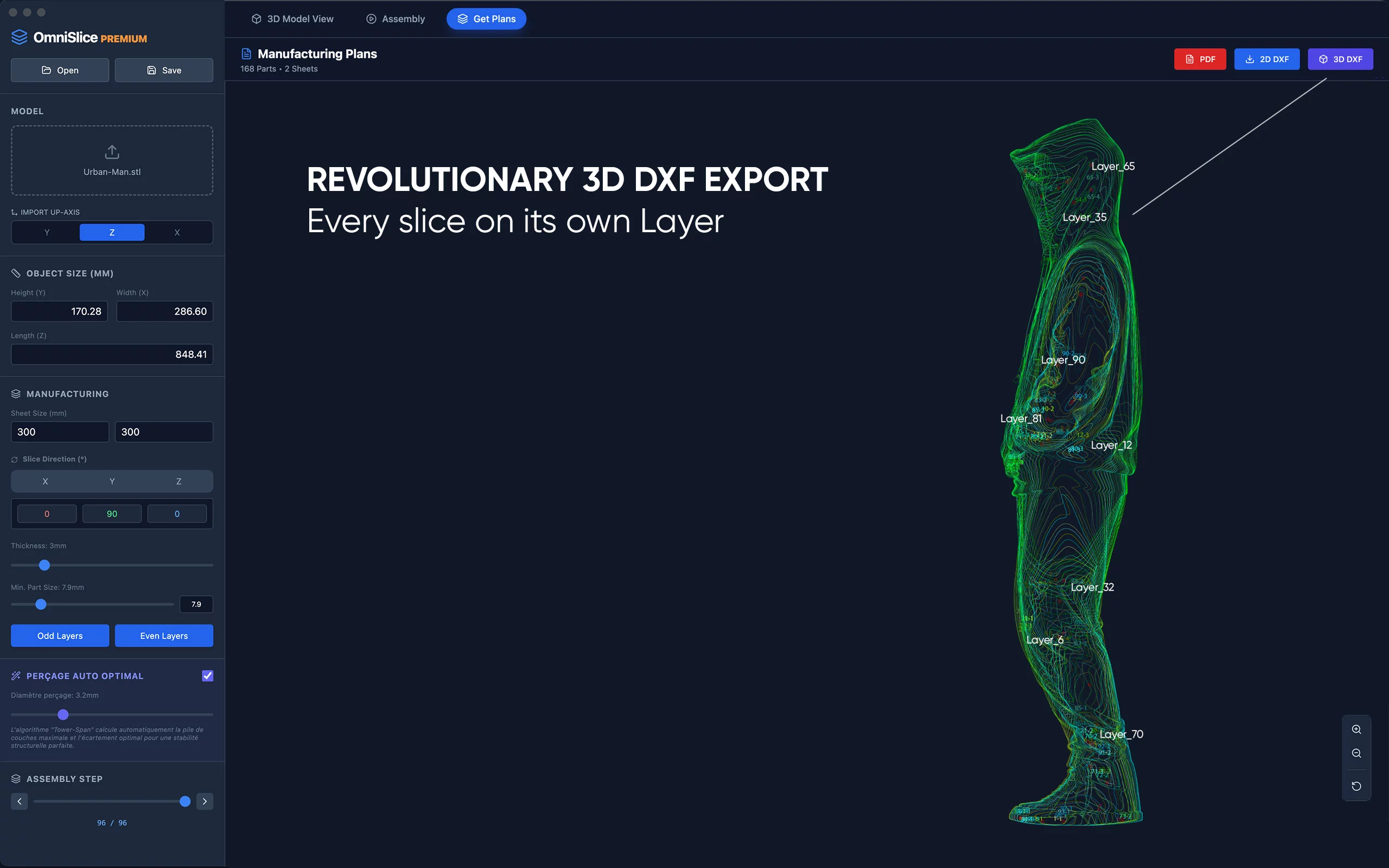This screenshot has height=868, width=1389.
Task: Reset the view with the rotate icon
Action: [1356, 786]
